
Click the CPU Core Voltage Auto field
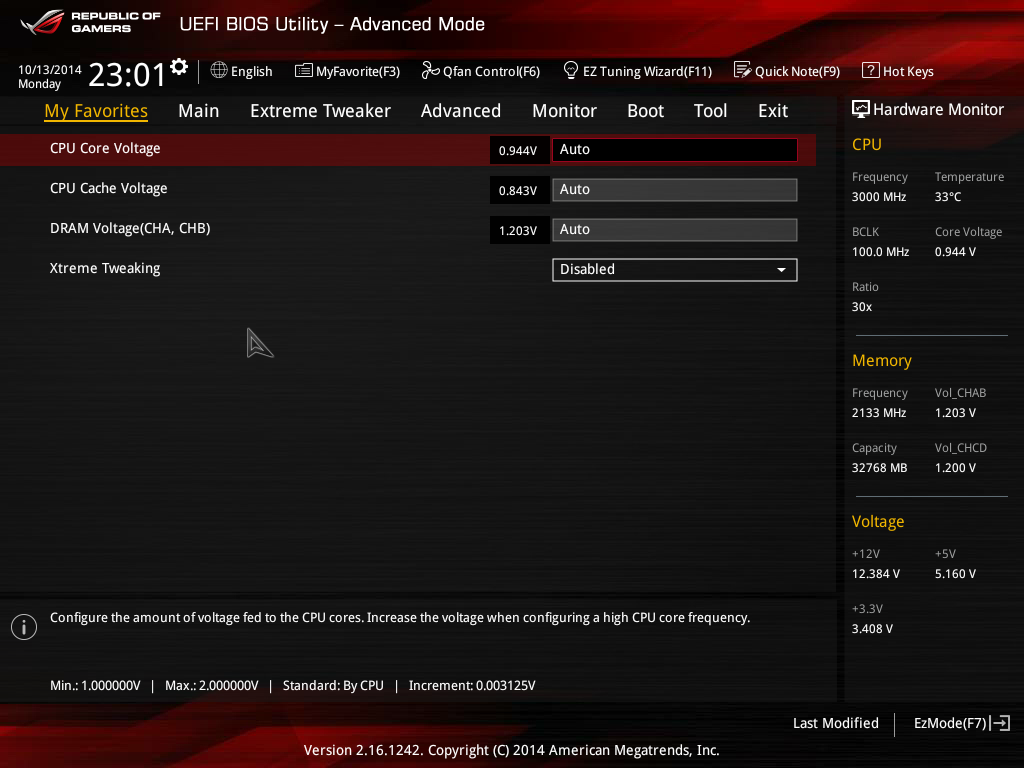coord(675,150)
